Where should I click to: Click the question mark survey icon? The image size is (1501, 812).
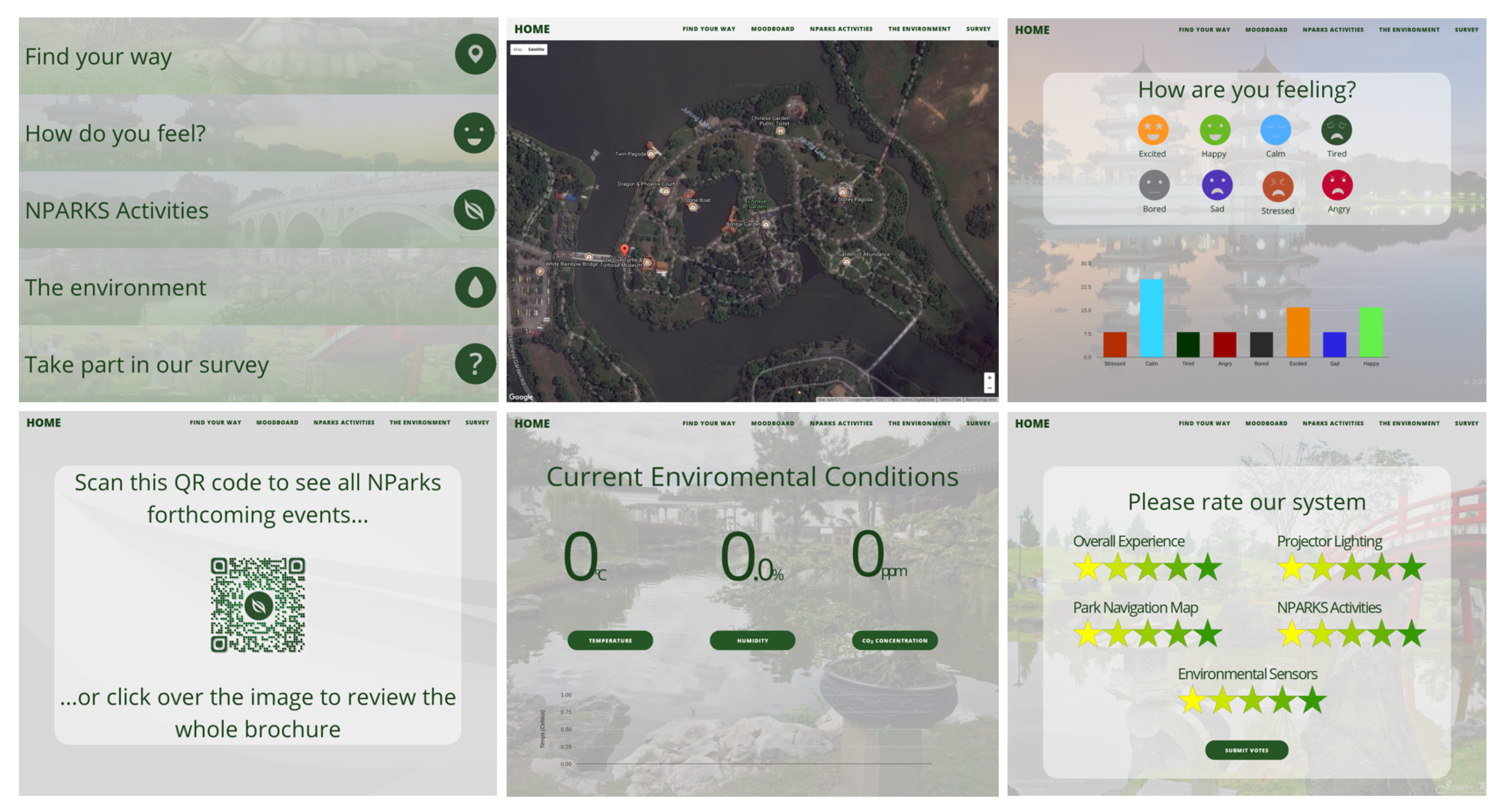pos(475,364)
